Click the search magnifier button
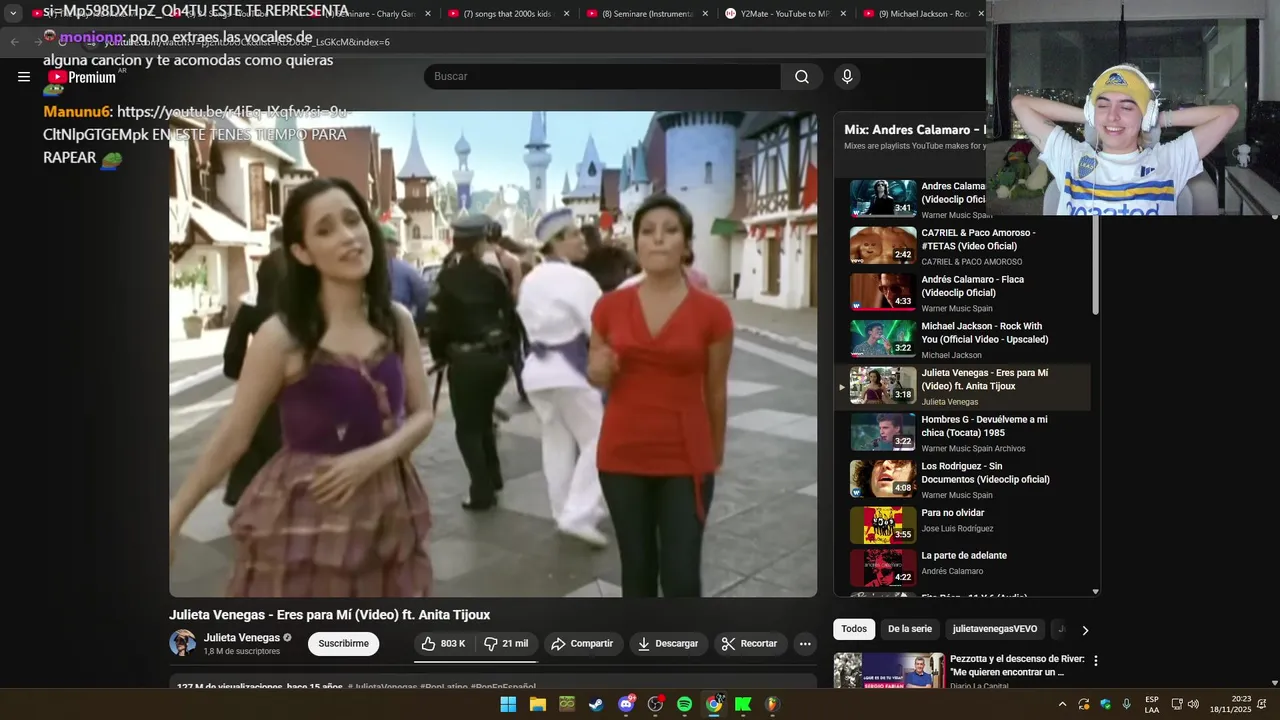 click(x=802, y=77)
